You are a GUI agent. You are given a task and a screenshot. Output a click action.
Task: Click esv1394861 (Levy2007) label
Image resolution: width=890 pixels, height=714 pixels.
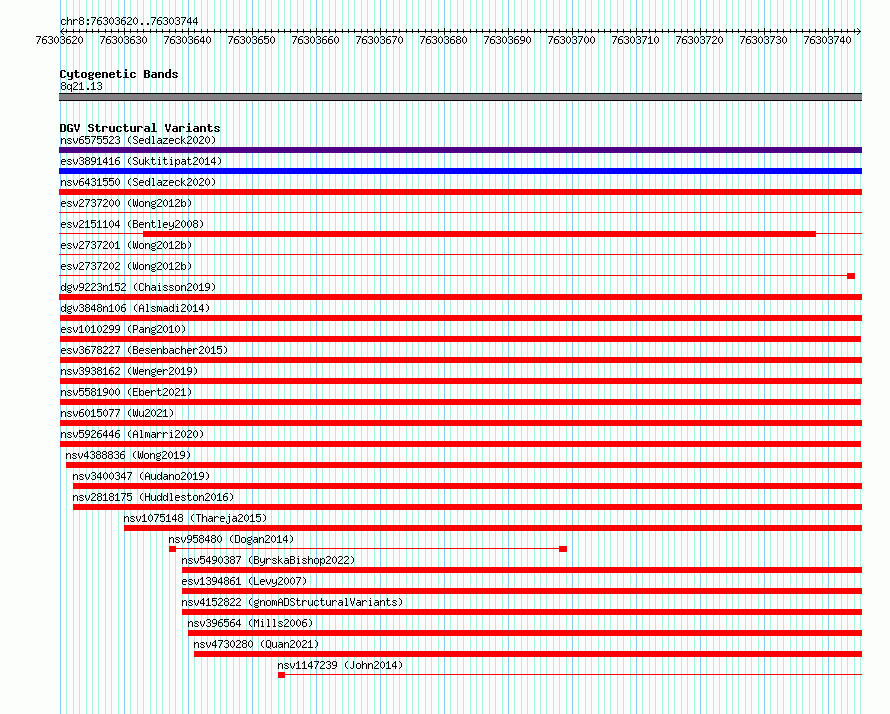244,581
